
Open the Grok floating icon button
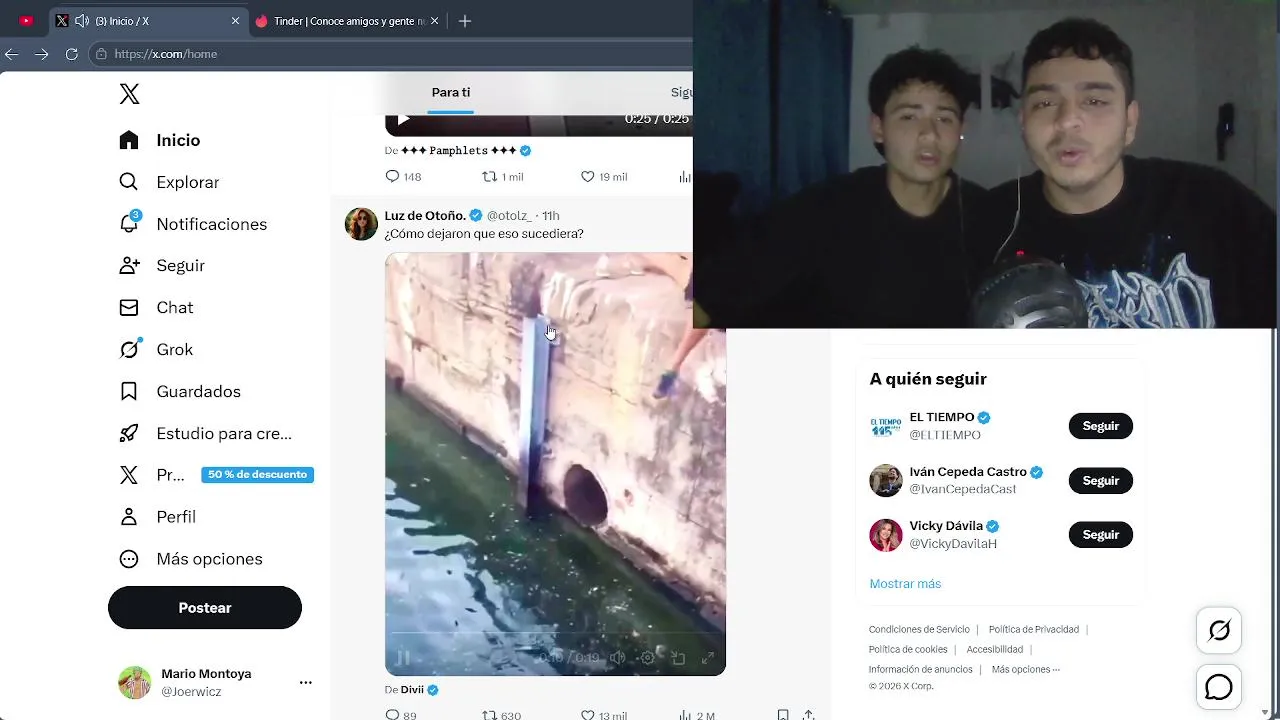click(1219, 630)
